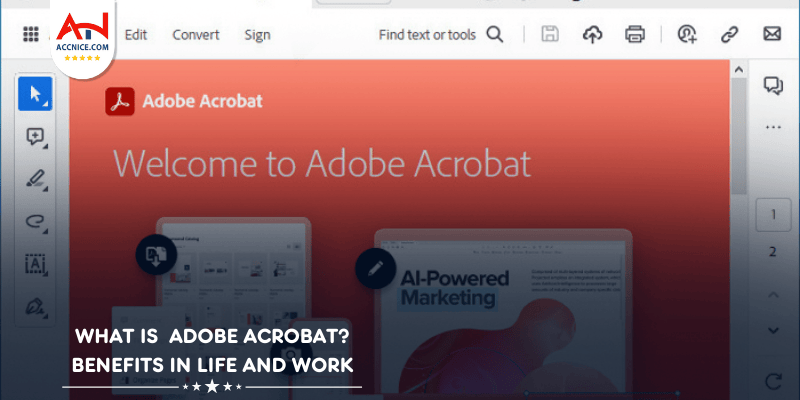Choose the Add text box tool
Image resolution: width=800 pixels, height=400 pixels.
35,264
